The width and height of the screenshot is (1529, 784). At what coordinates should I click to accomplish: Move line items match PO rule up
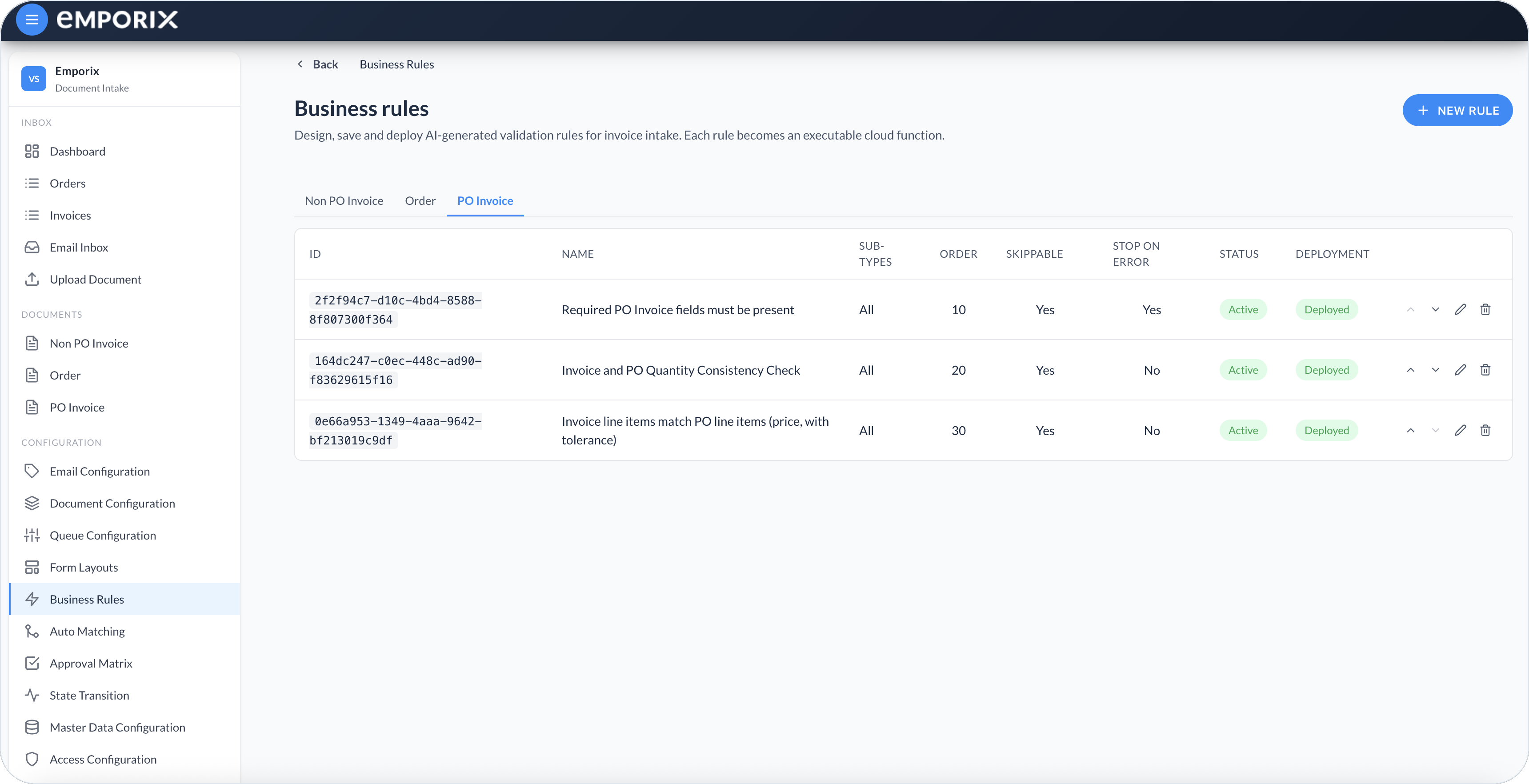pyautogui.click(x=1410, y=430)
